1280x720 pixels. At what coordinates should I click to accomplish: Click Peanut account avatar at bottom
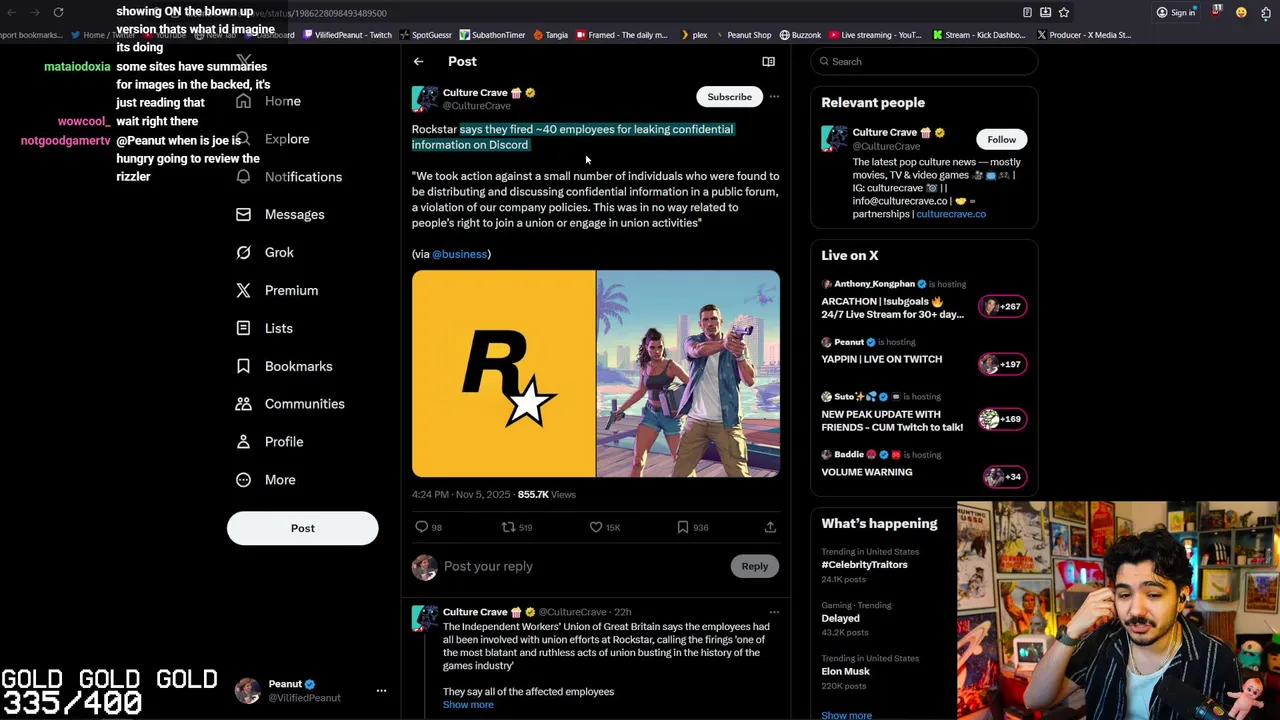pyautogui.click(x=247, y=691)
